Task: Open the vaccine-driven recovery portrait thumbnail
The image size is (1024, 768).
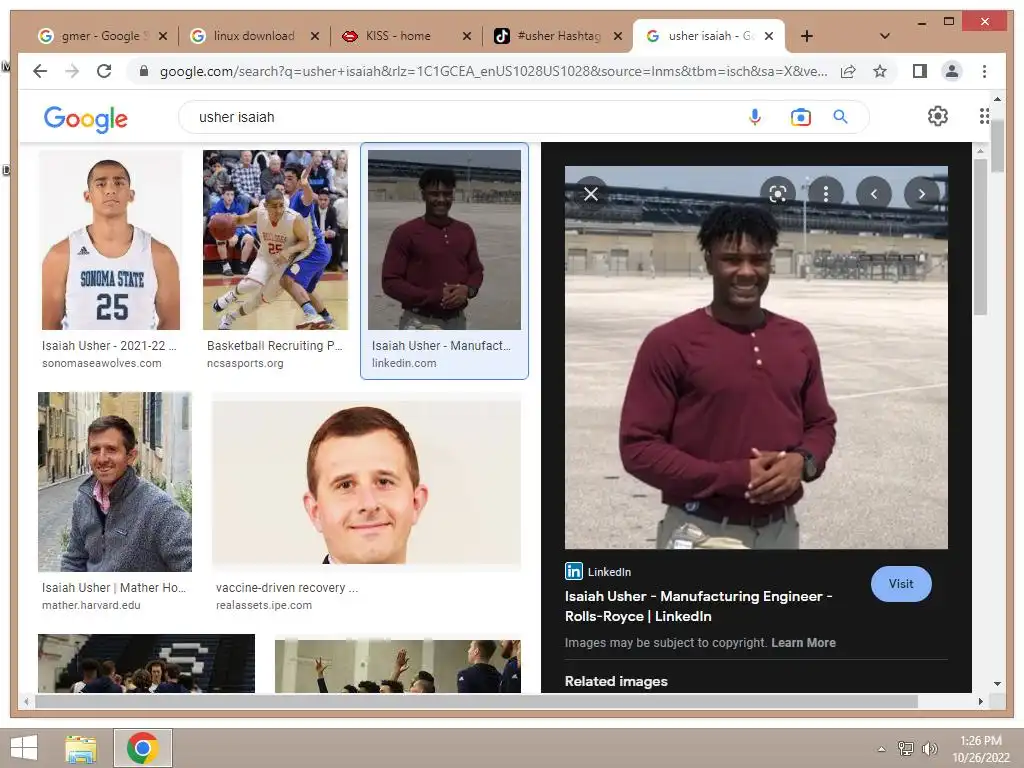Action: 366,482
